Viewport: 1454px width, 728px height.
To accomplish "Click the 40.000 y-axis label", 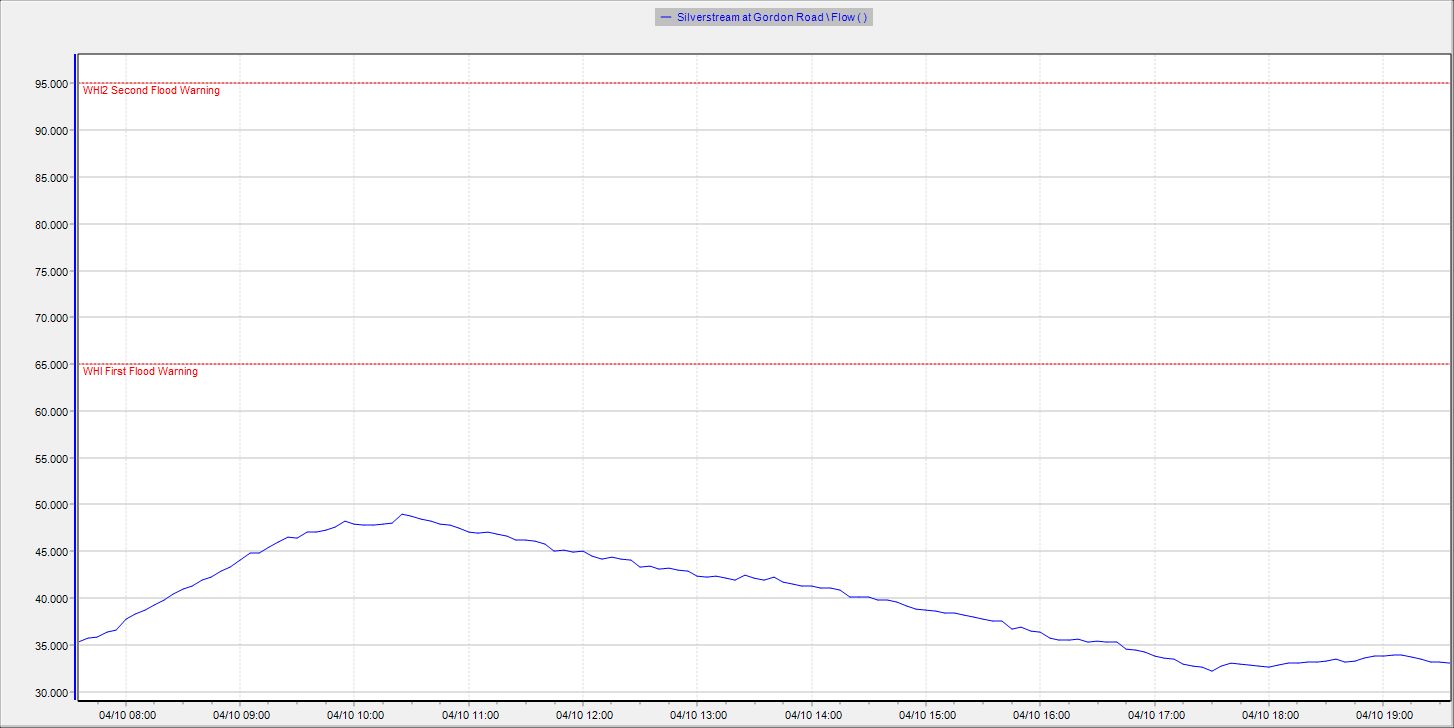I will click(x=50, y=599).
